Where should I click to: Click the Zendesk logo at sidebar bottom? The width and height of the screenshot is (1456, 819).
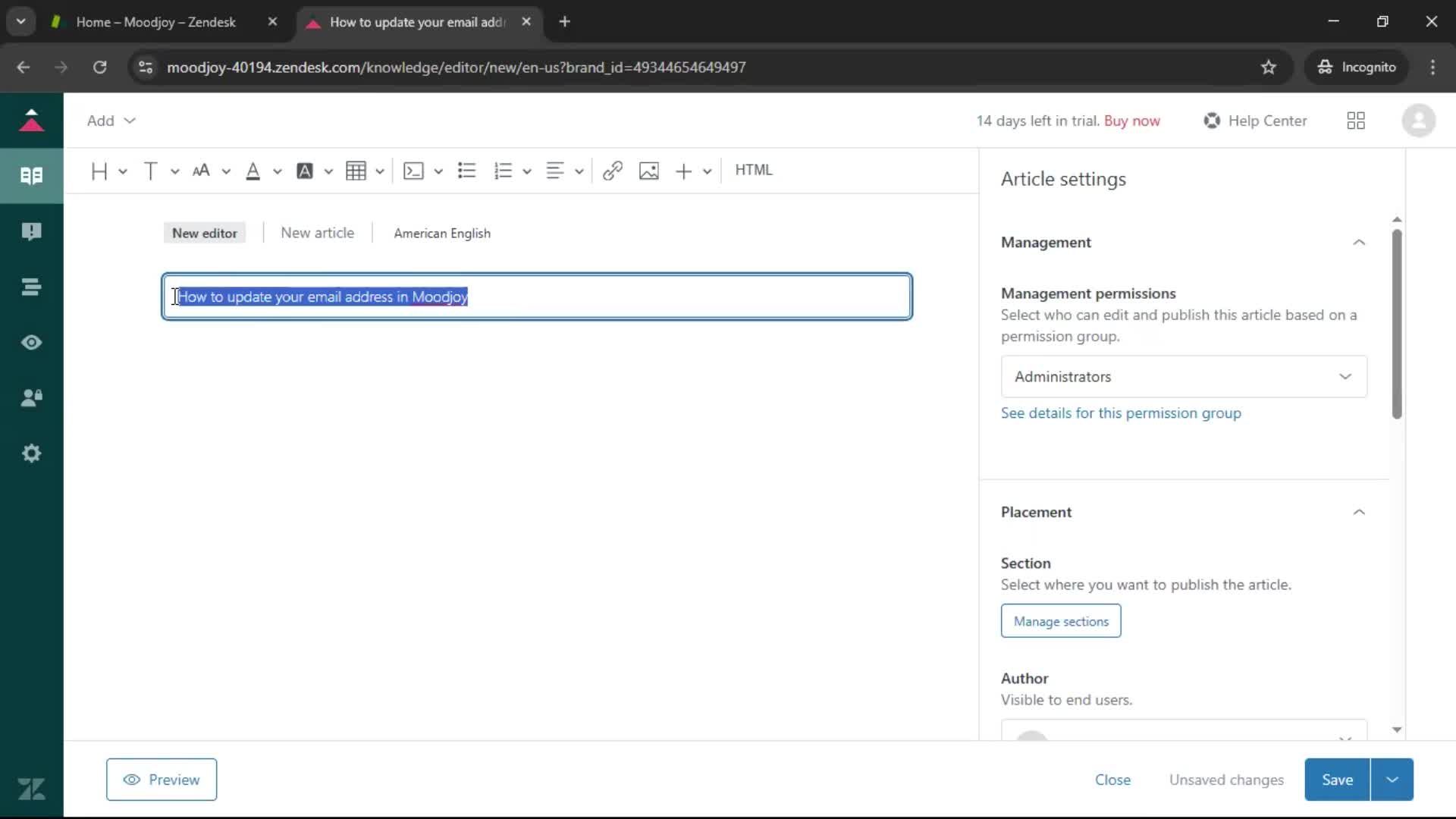pyautogui.click(x=31, y=789)
